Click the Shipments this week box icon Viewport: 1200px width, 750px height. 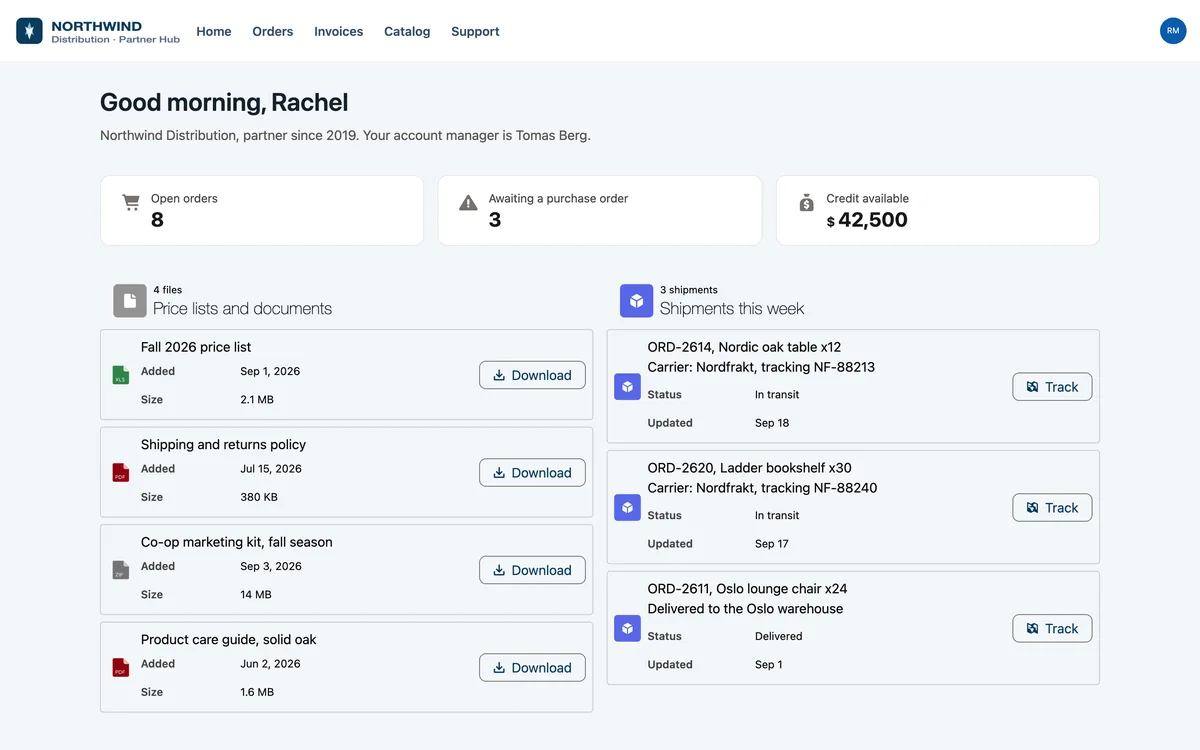[x=636, y=300]
